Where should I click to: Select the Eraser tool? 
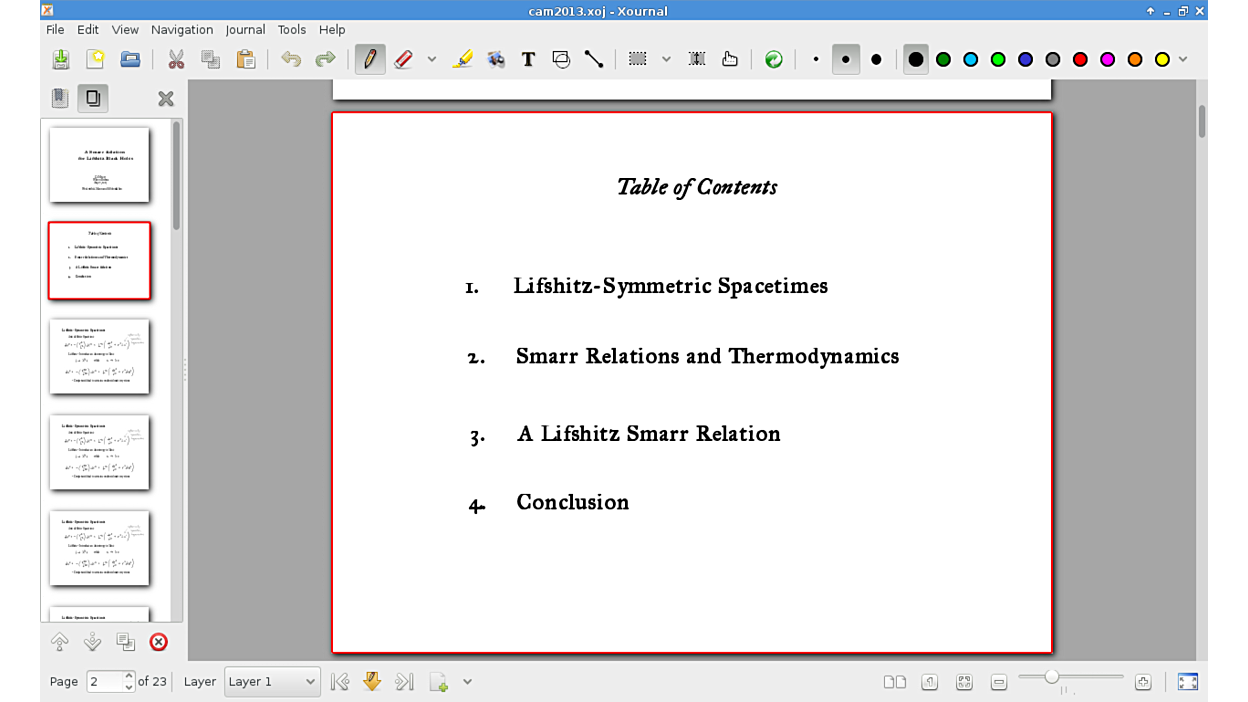pos(404,60)
